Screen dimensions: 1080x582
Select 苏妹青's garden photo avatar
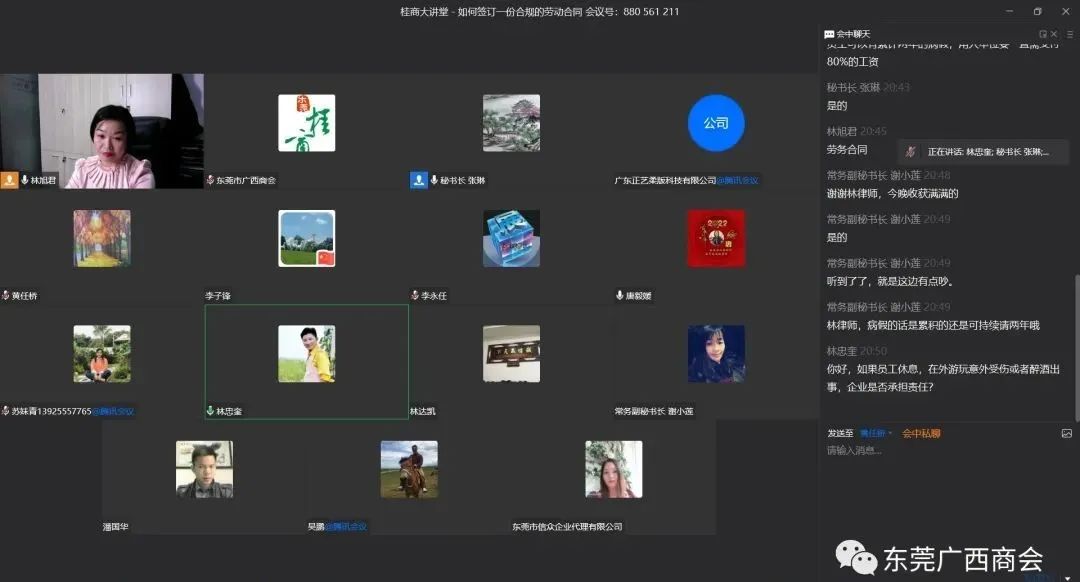[102, 354]
